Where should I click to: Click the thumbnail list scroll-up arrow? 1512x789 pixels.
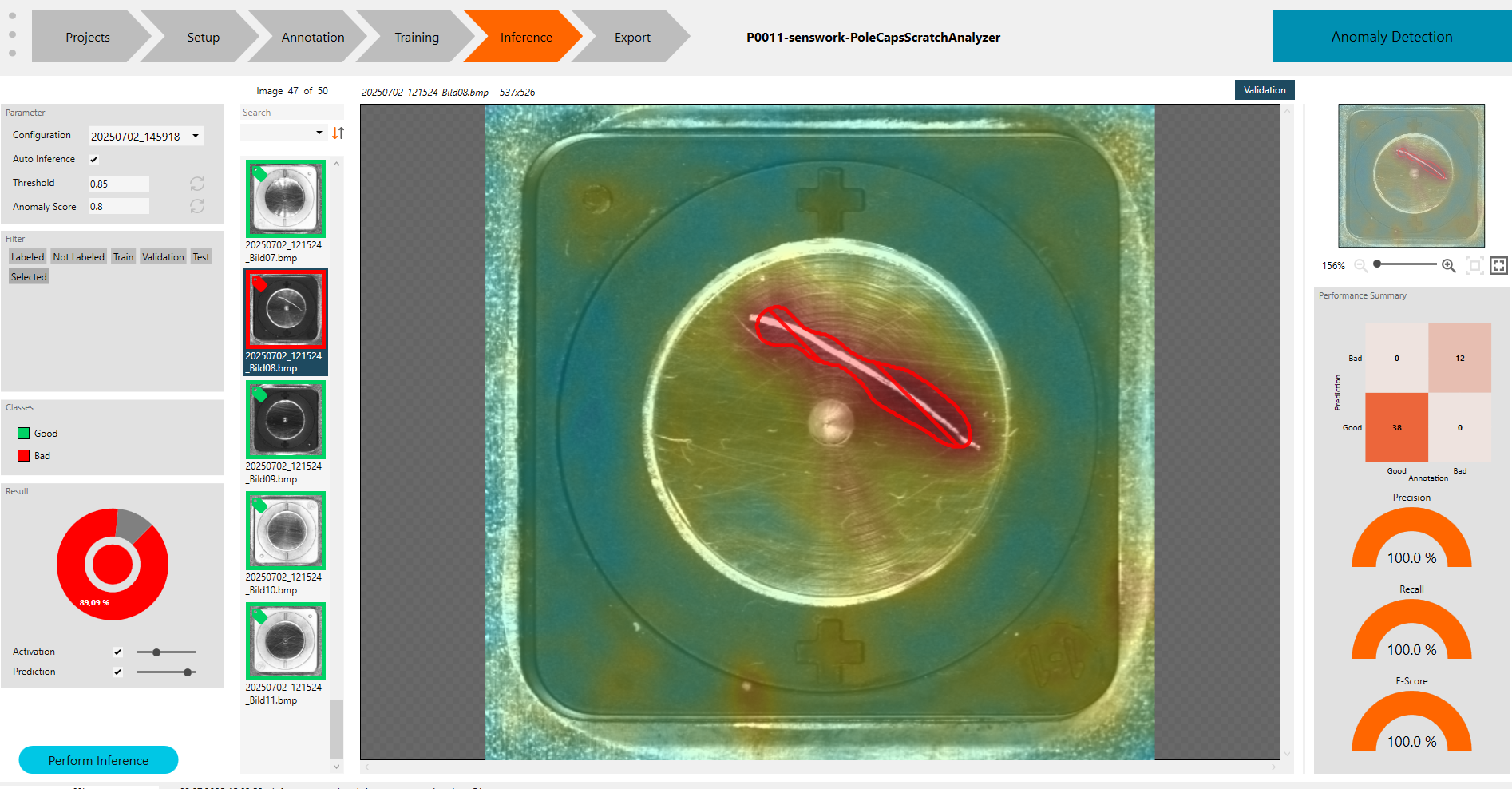(x=337, y=164)
